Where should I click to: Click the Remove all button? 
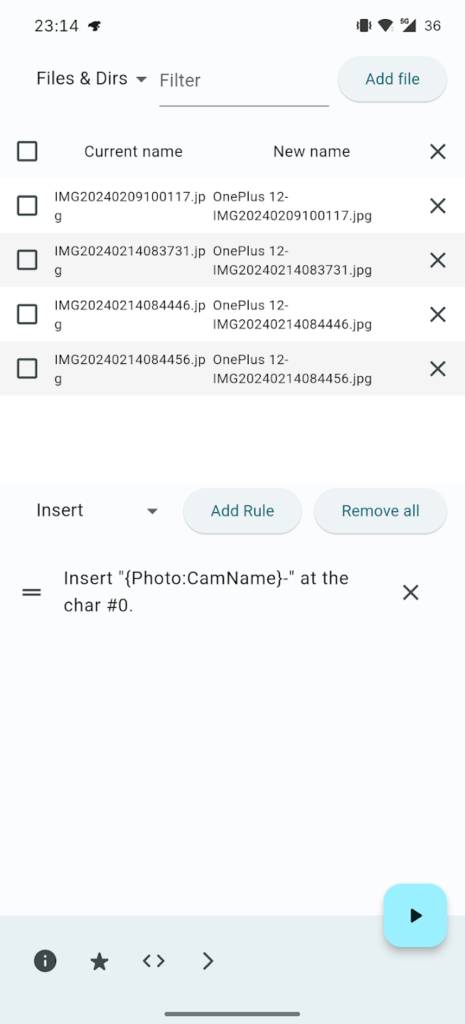click(x=381, y=511)
